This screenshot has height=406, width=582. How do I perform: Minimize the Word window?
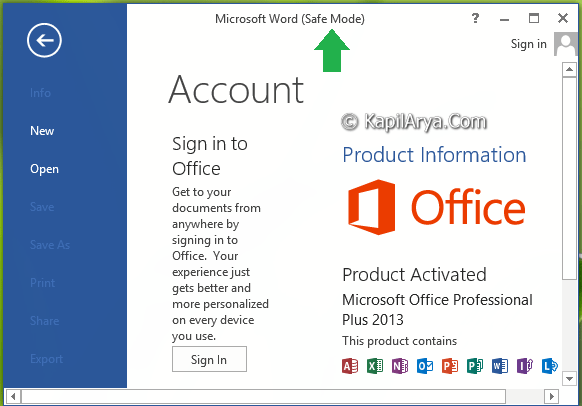pos(504,19)
